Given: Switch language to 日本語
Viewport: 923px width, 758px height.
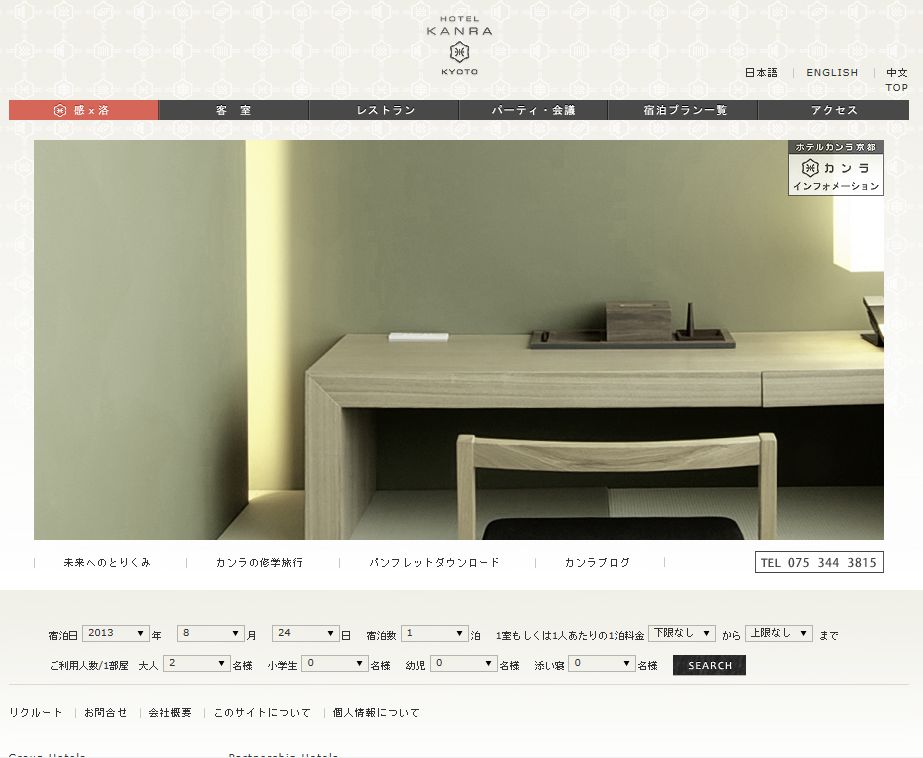Looking at the screenshot, I should point(761,72).
